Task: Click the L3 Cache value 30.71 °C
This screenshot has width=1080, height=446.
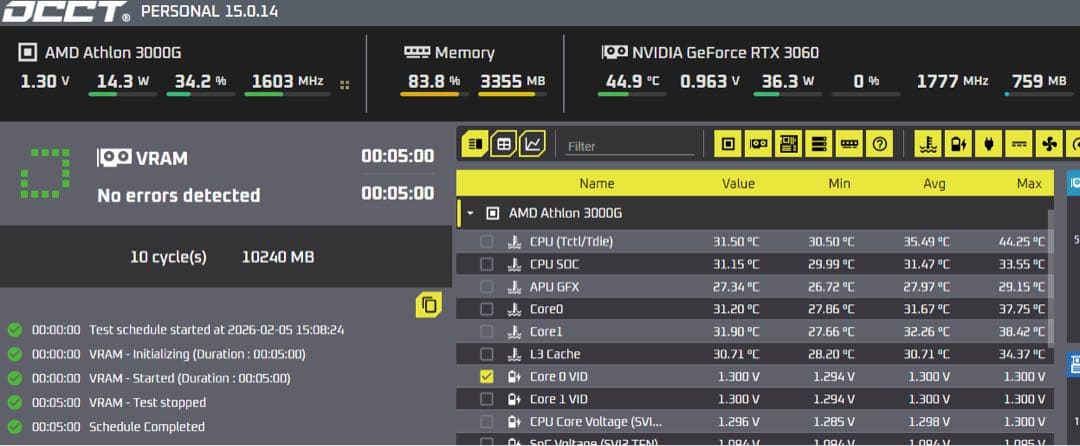Action: click(736, 354)
